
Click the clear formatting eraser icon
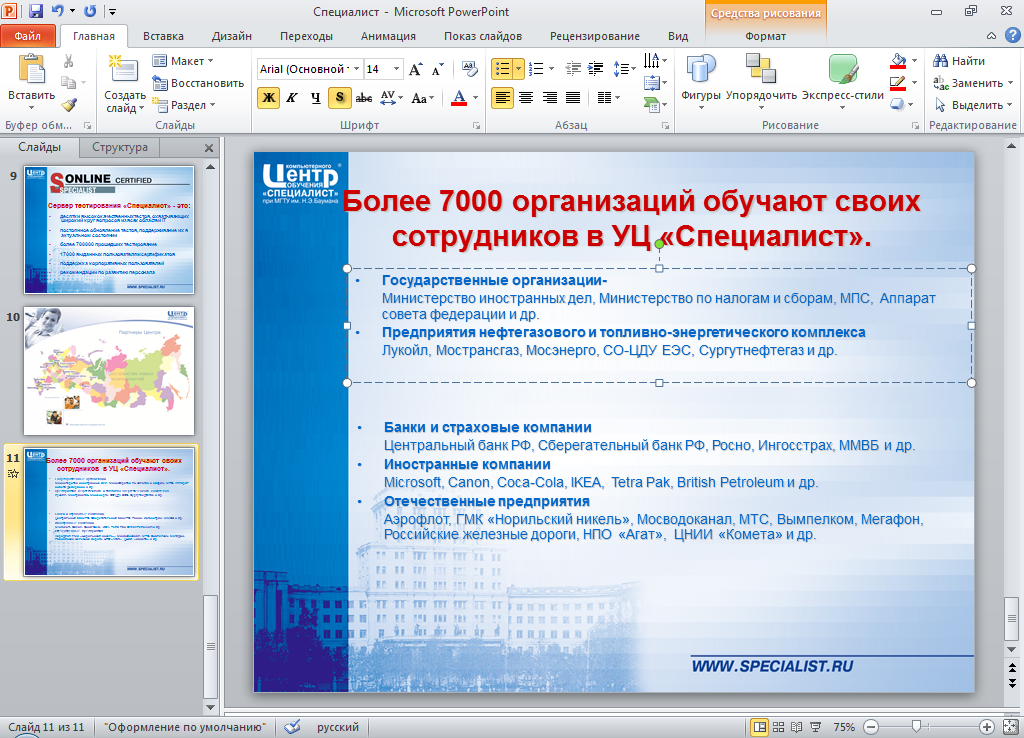[x=470, y=69]
